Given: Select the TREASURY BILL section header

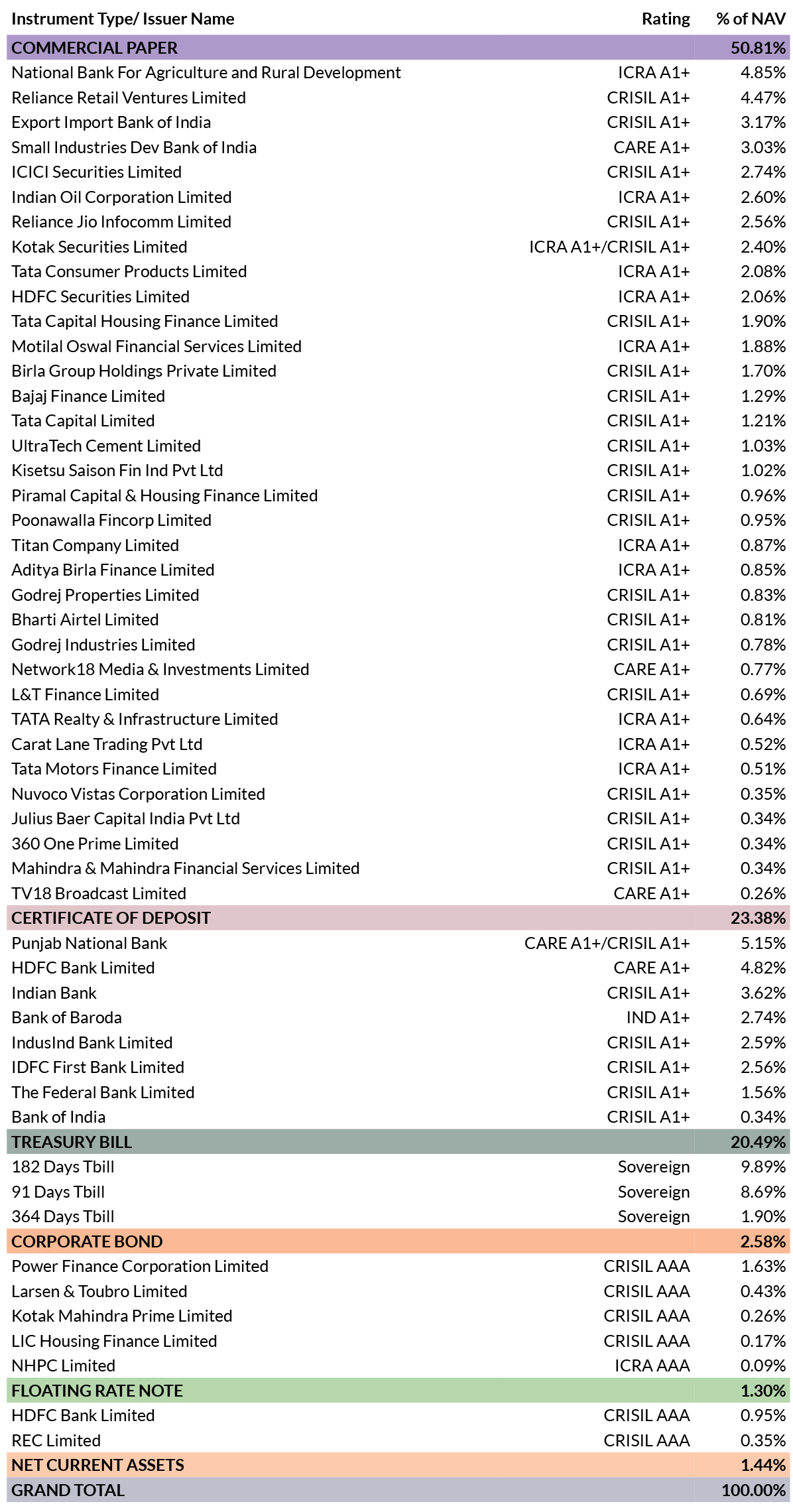Looking at the screenshot, I should (398, 1142).
